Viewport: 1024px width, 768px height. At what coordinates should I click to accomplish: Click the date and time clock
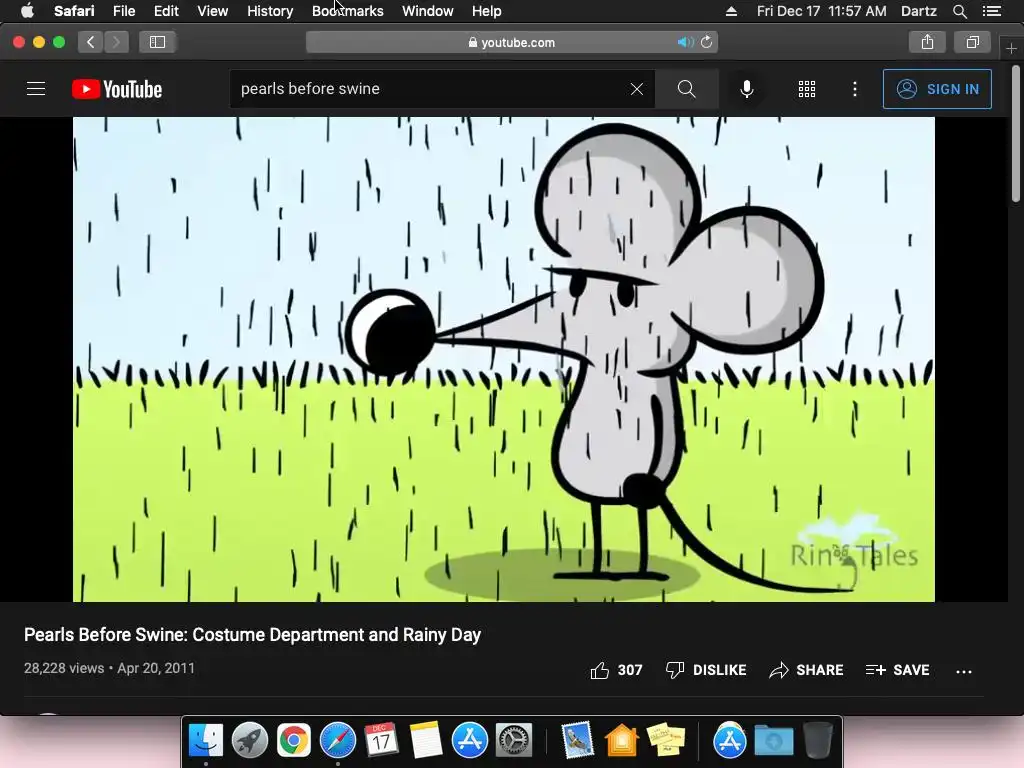pos(822,11)
